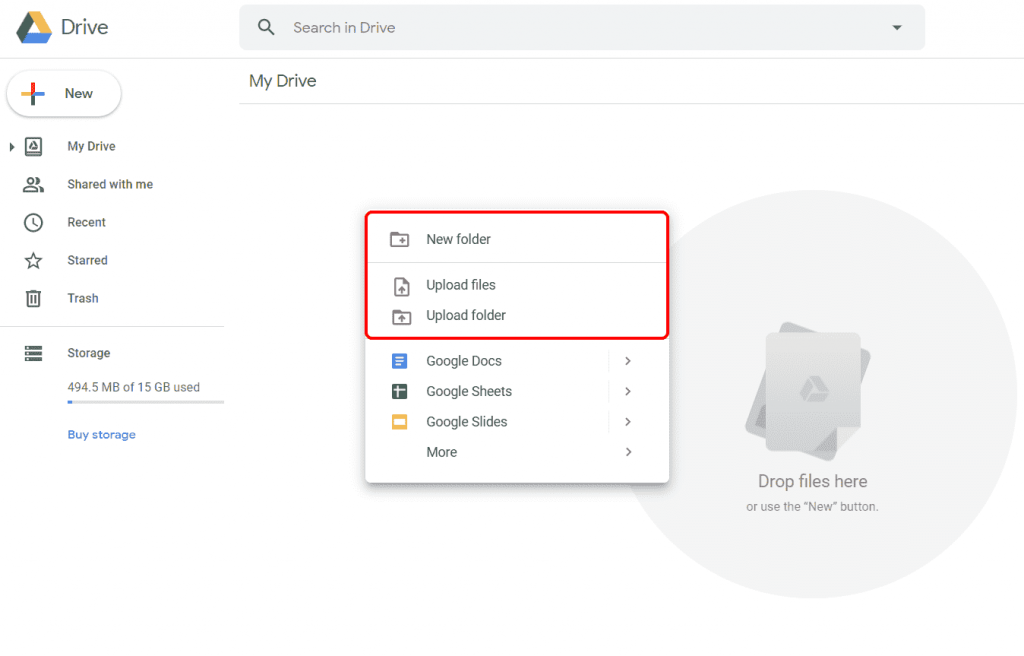Viewport: 1024px width, 656px height.
Task: Open search options dropdown arrow
Action: (x=897, y=27)
